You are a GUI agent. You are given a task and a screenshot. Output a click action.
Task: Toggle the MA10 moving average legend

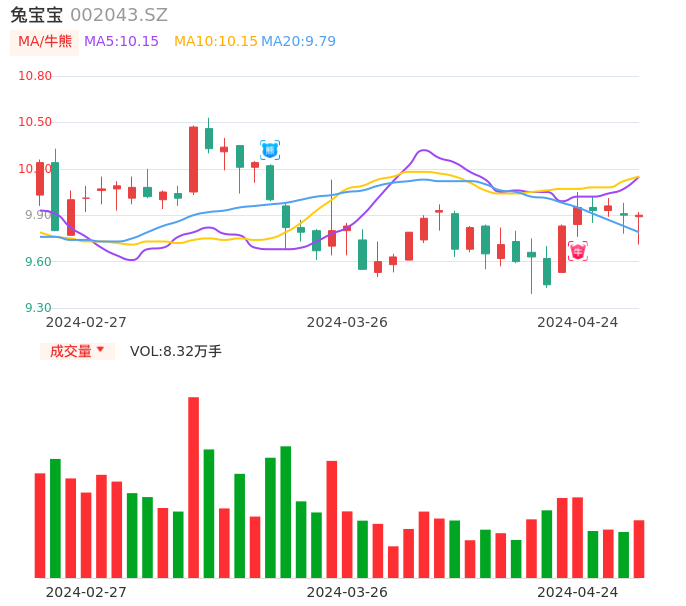tap(215, 42)
